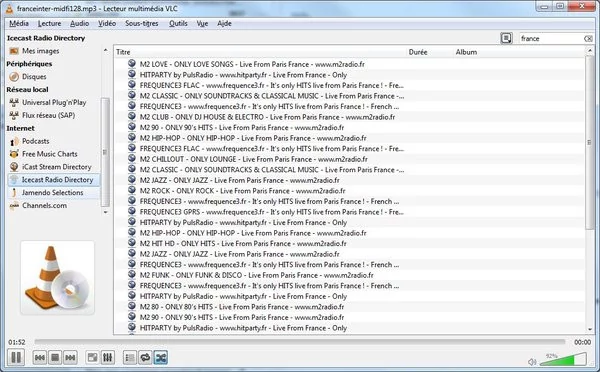Click the globe icon beside FREQUENCE3 GPRS
Viewport: 600px width, 372px height.
pyautogui.click(x=132, y=211)
